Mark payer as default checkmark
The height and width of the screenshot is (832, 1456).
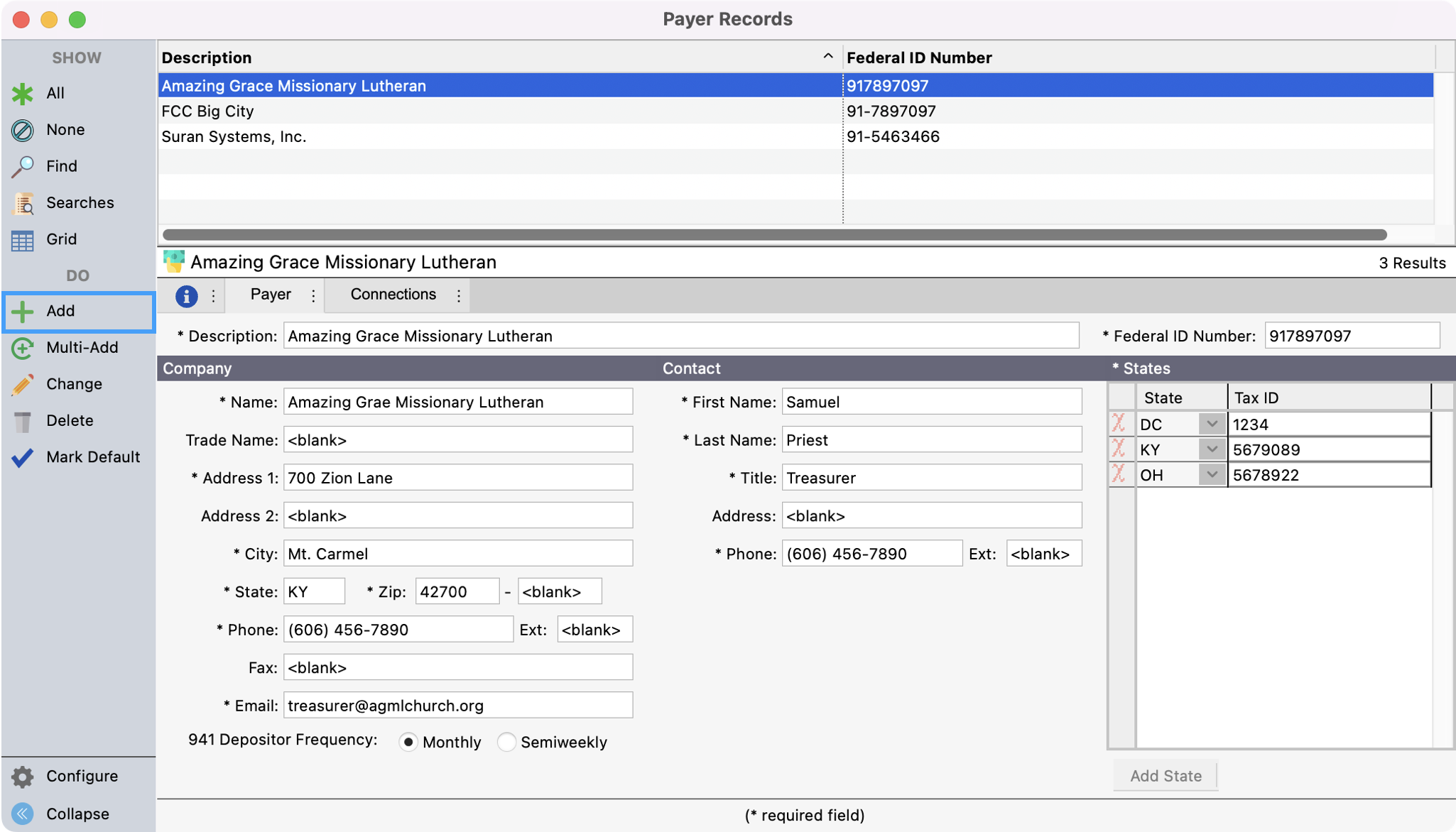click(23, 457)
